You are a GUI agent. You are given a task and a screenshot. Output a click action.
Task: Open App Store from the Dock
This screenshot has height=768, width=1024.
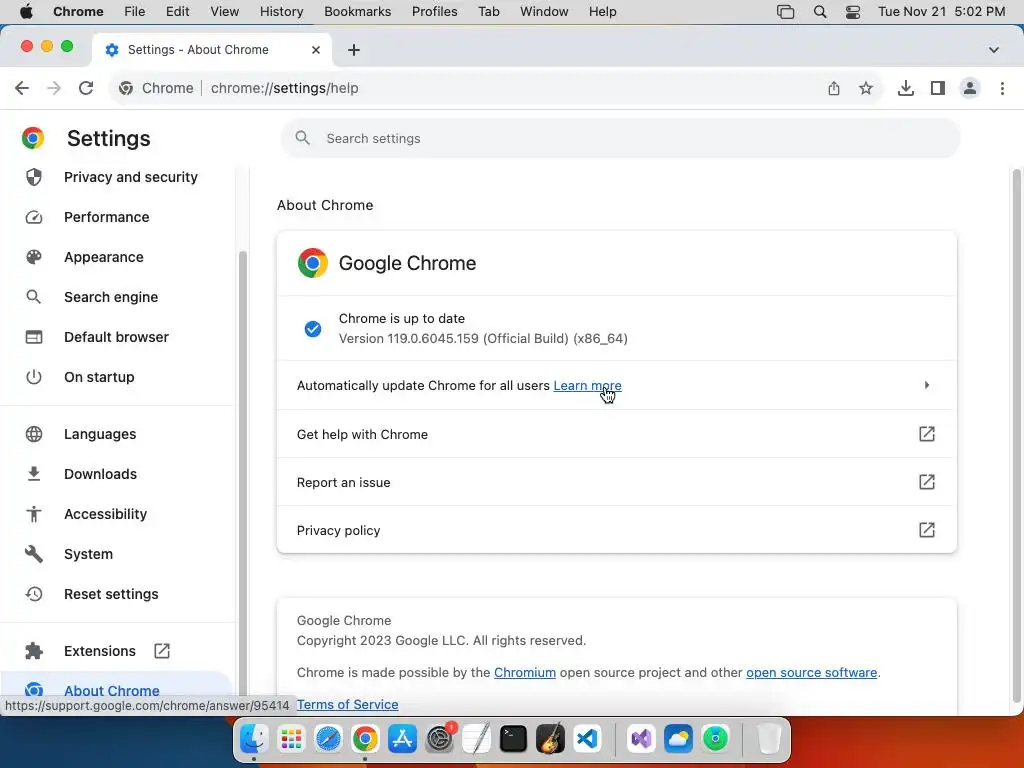[x=402, y=739]
